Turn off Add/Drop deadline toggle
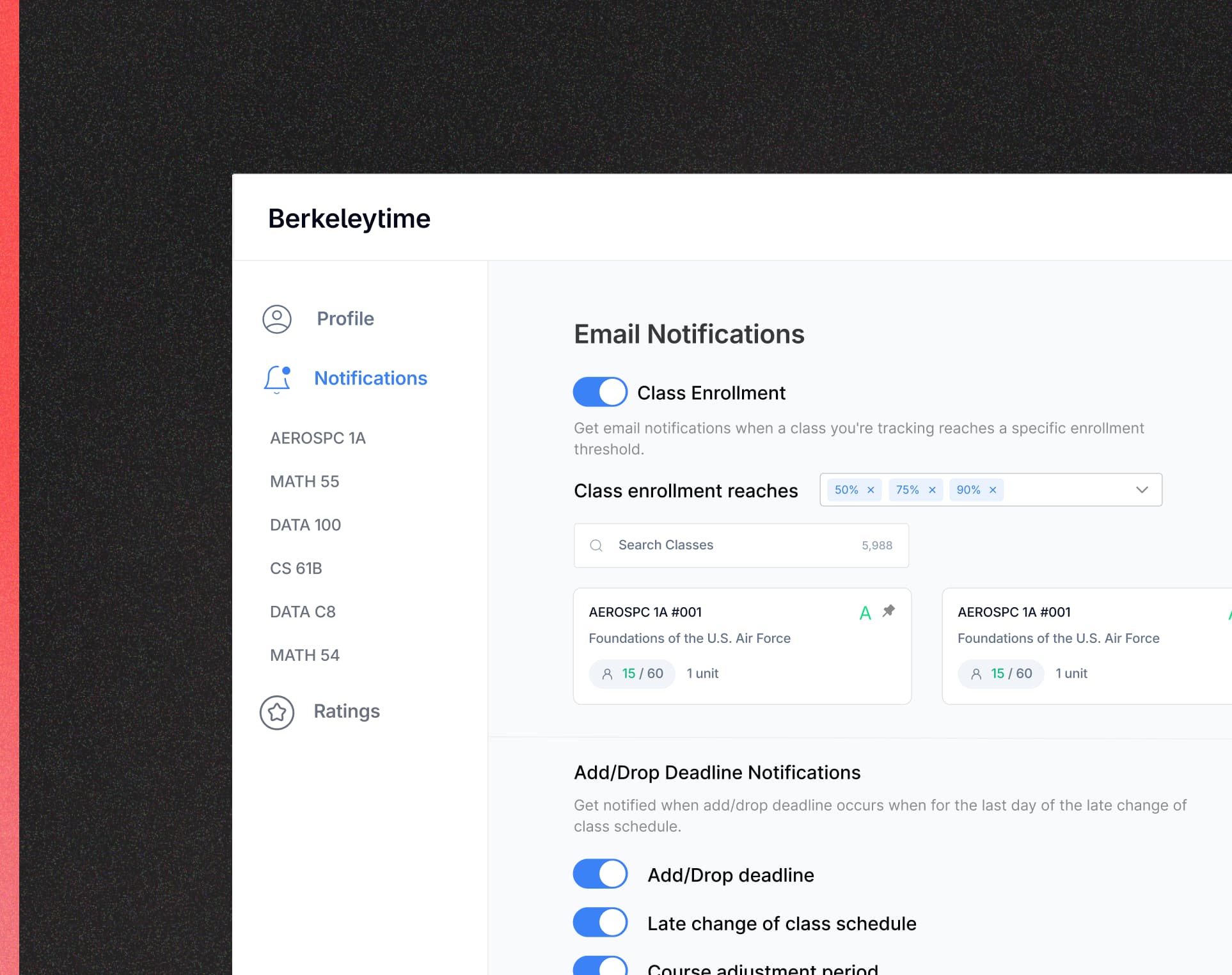This screenshot has width=1232, height=975. (600, 874)
